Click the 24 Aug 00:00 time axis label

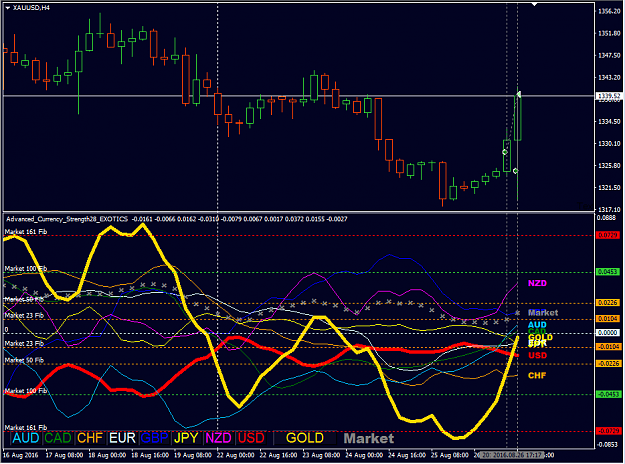point(364,455)
